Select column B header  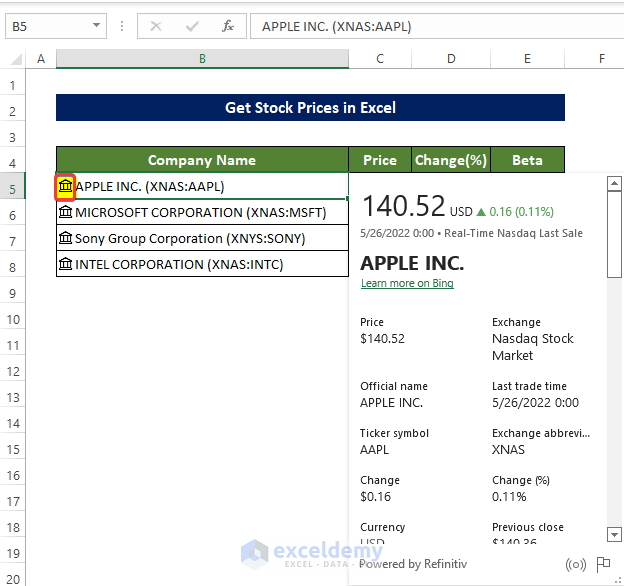[202, 59]
